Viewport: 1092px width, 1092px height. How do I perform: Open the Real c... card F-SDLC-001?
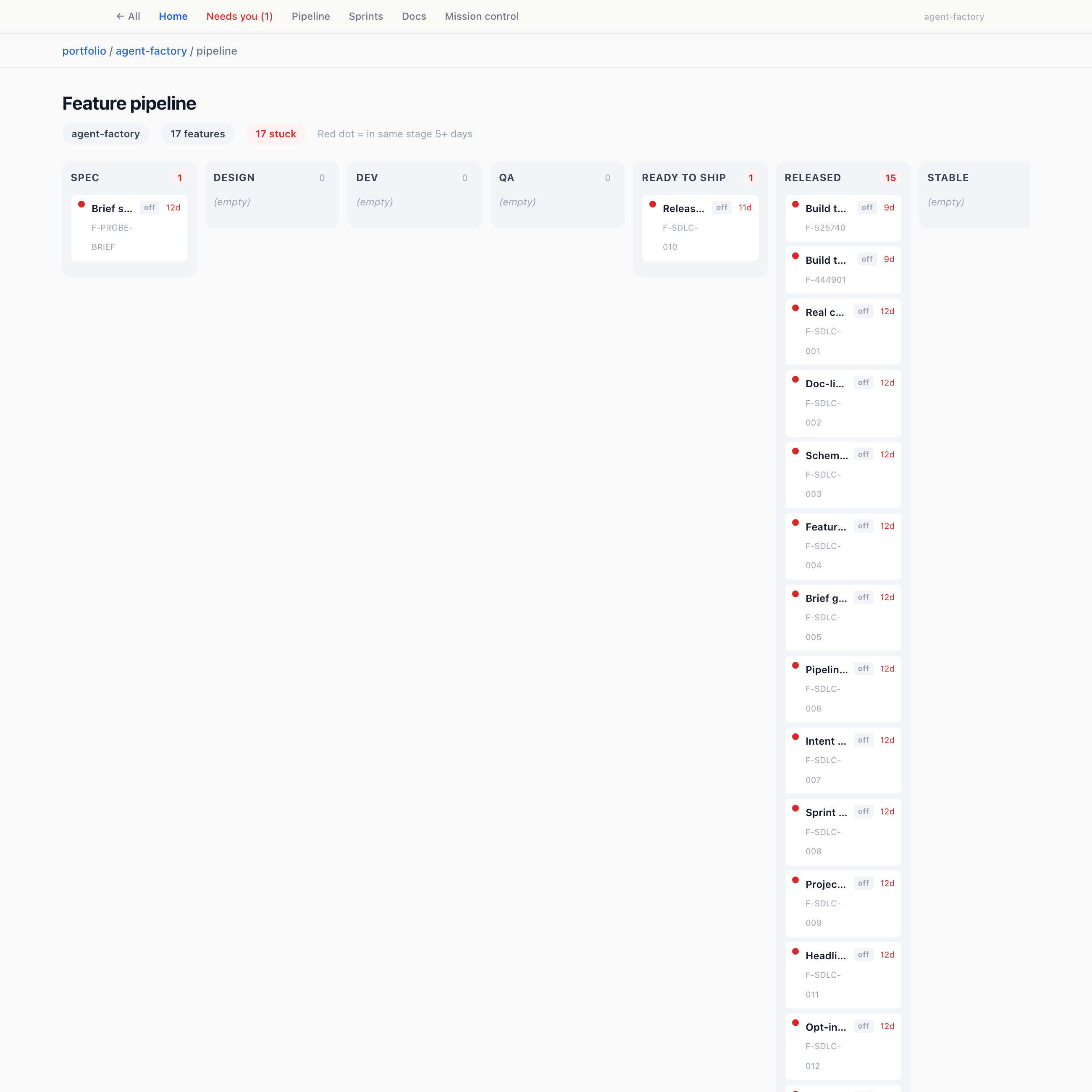coord(843,331)
